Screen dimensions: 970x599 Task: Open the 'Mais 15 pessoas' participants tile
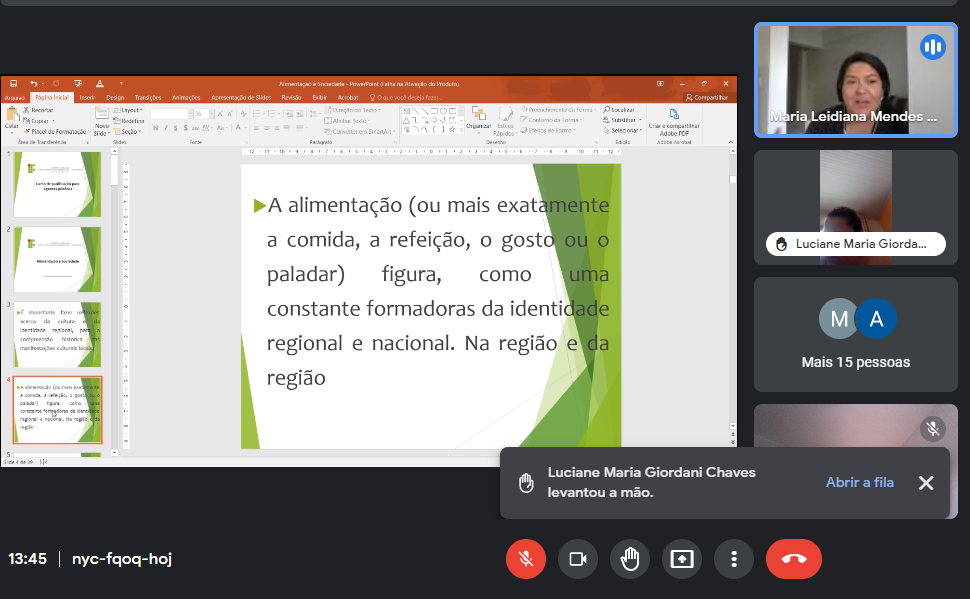[855, 334]
